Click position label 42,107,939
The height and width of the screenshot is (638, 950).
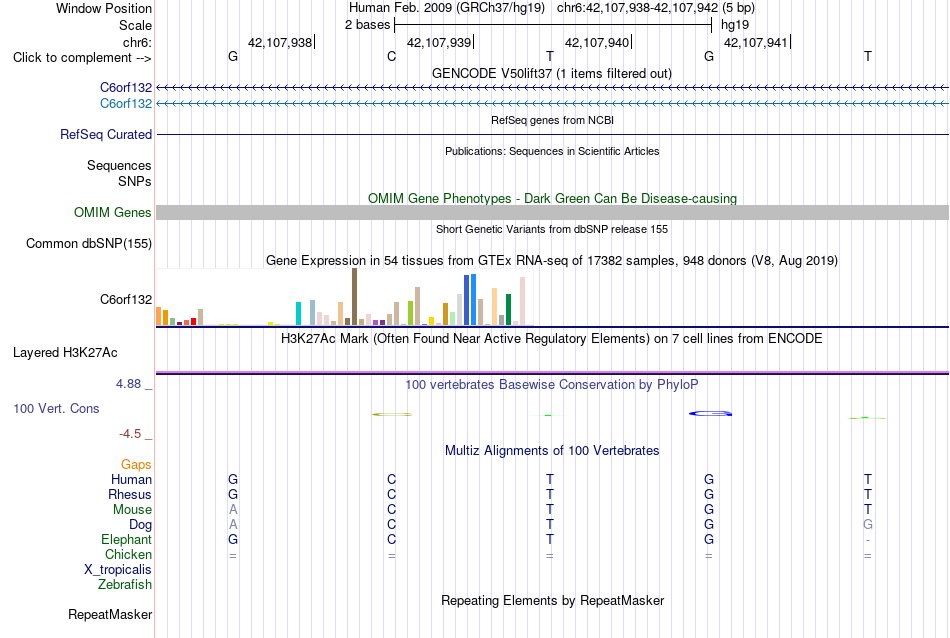click(439, 42)
